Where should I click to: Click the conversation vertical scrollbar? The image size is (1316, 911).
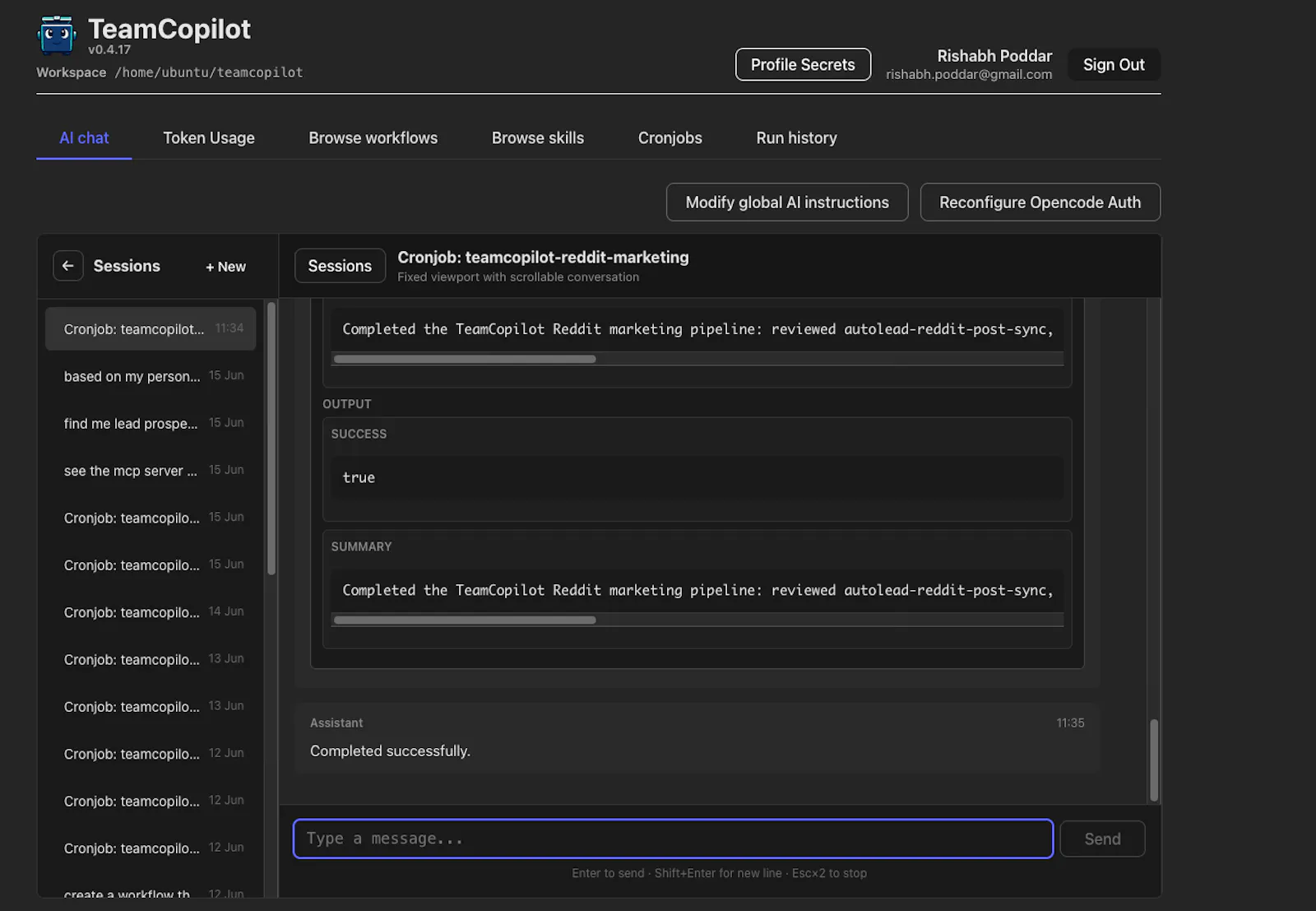point(1154,760)
